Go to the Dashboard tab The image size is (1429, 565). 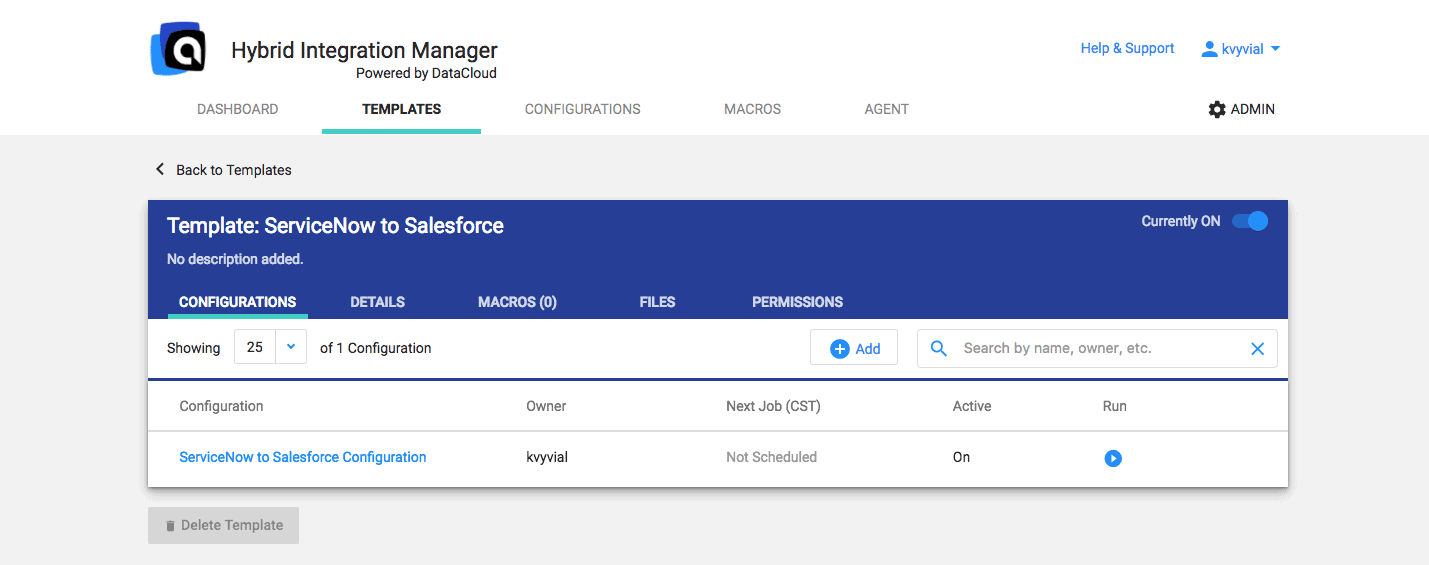(237, 109)
